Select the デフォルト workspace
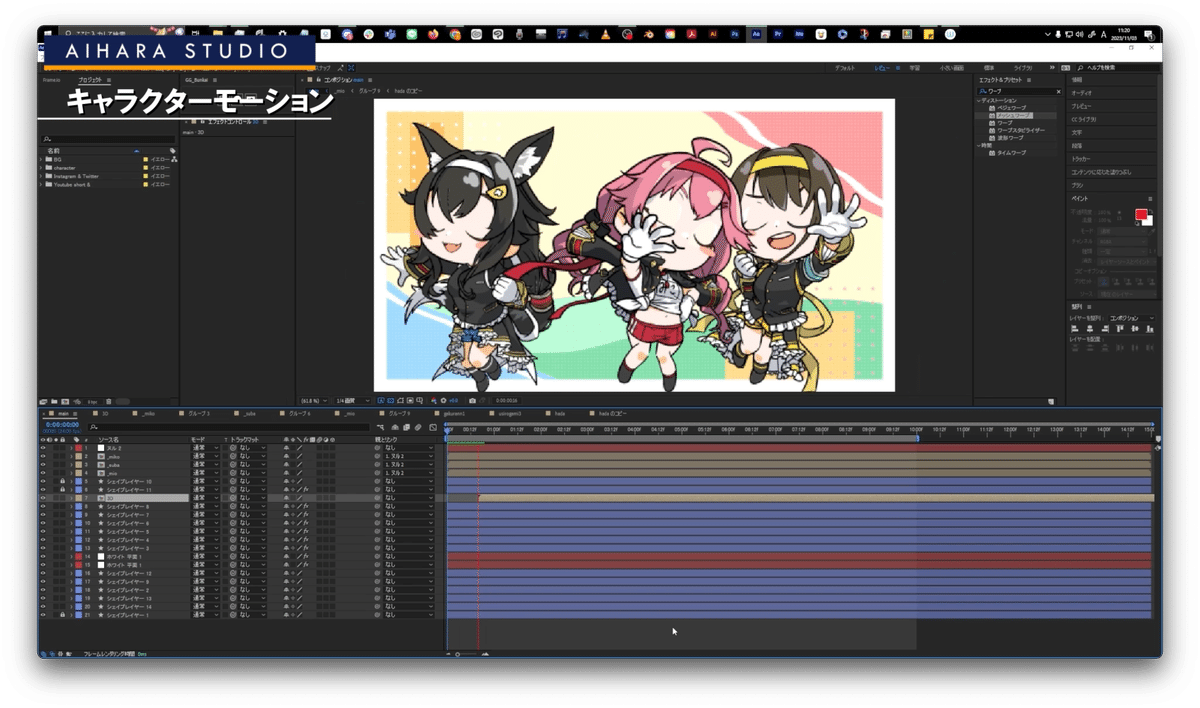 click(x=845, y=68)
